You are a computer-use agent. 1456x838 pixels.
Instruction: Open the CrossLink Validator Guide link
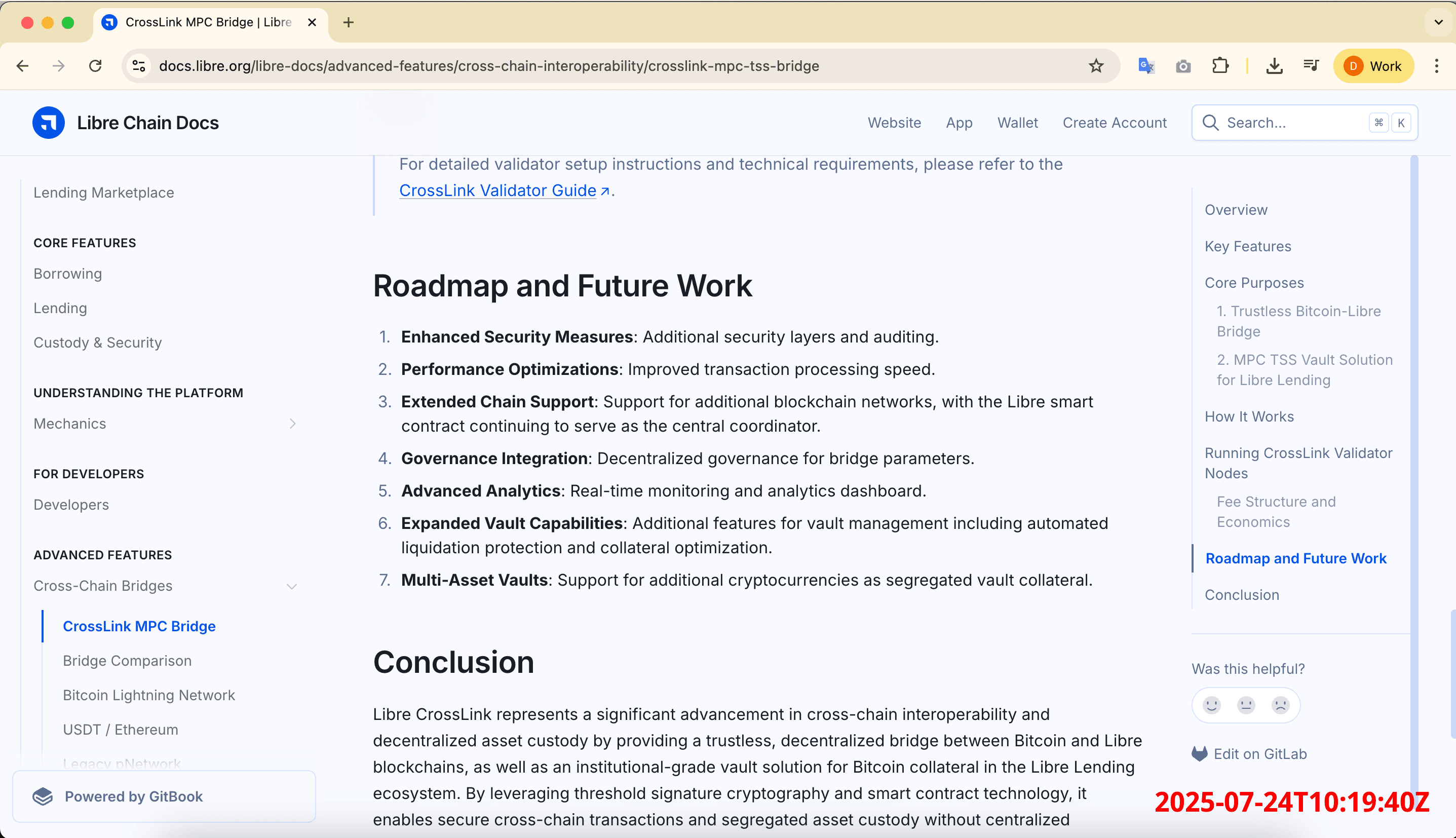click(x=498, y=191)
